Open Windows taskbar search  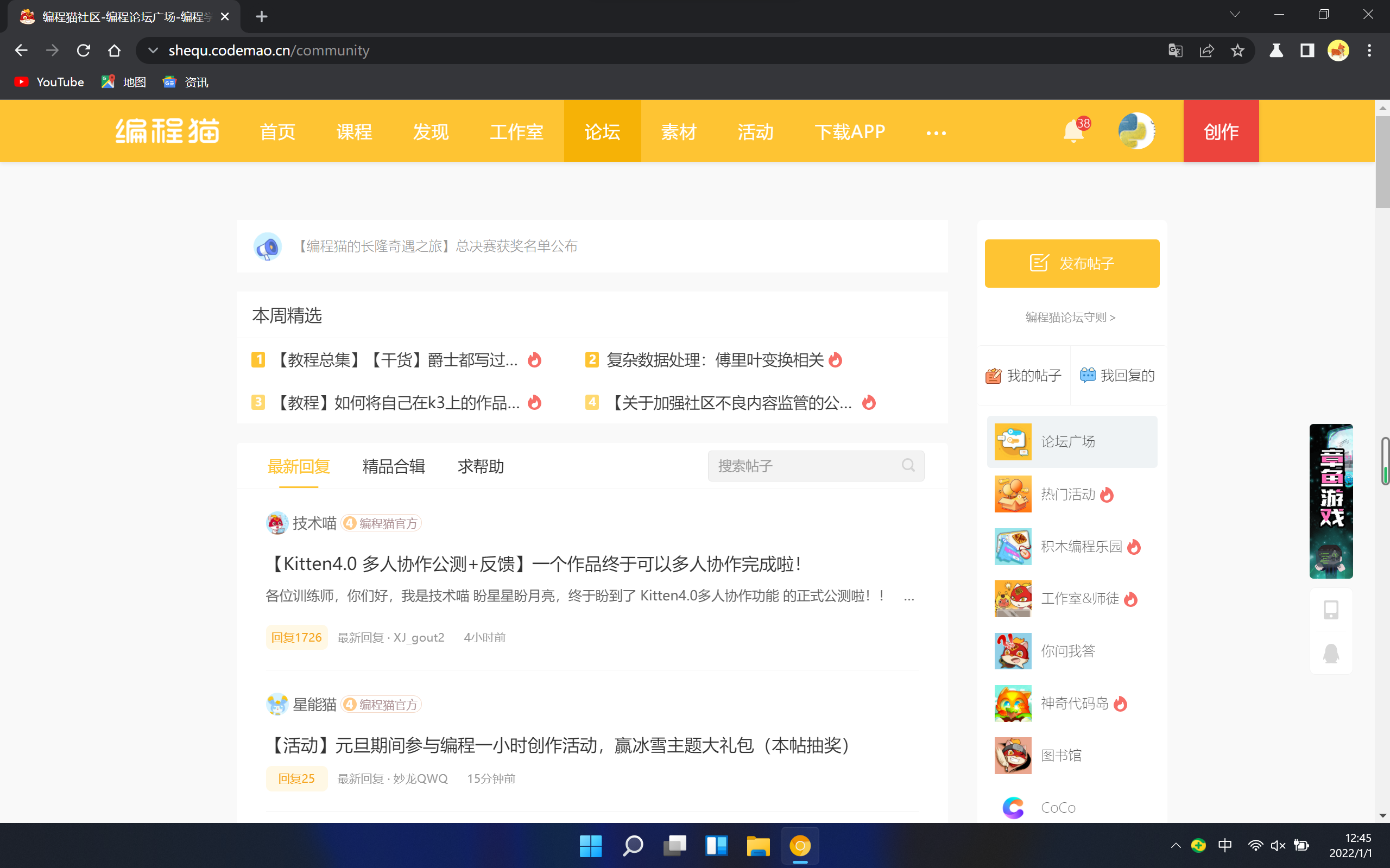pos(633,846)
